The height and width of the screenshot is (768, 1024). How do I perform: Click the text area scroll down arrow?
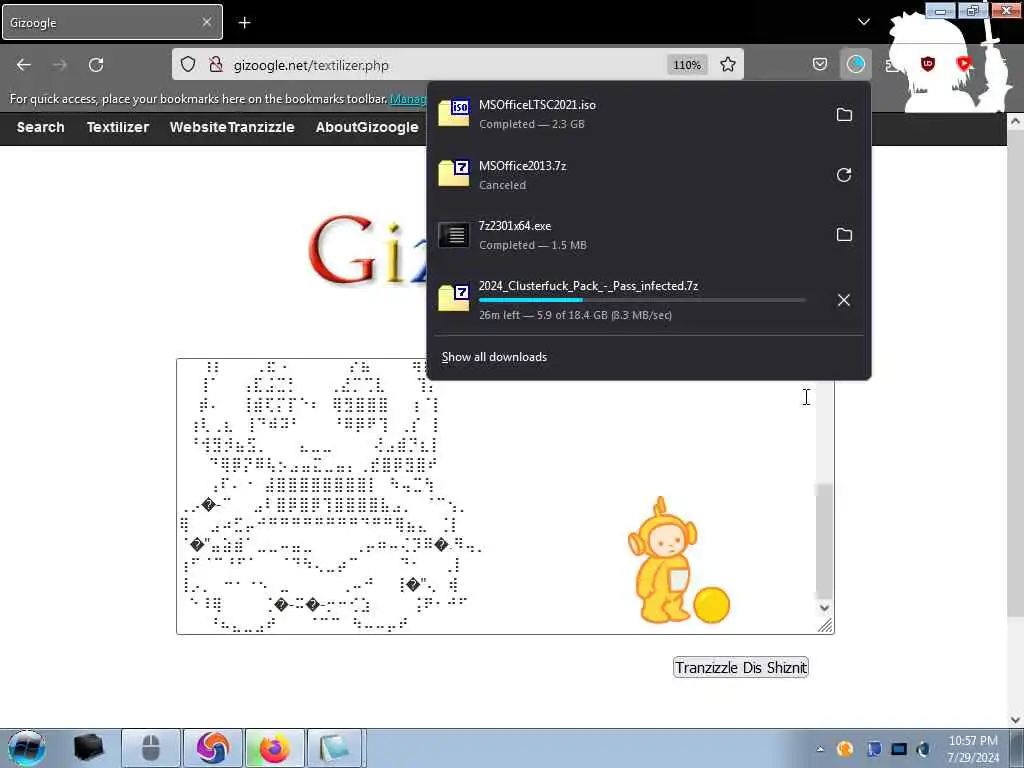tap(824, 607)
